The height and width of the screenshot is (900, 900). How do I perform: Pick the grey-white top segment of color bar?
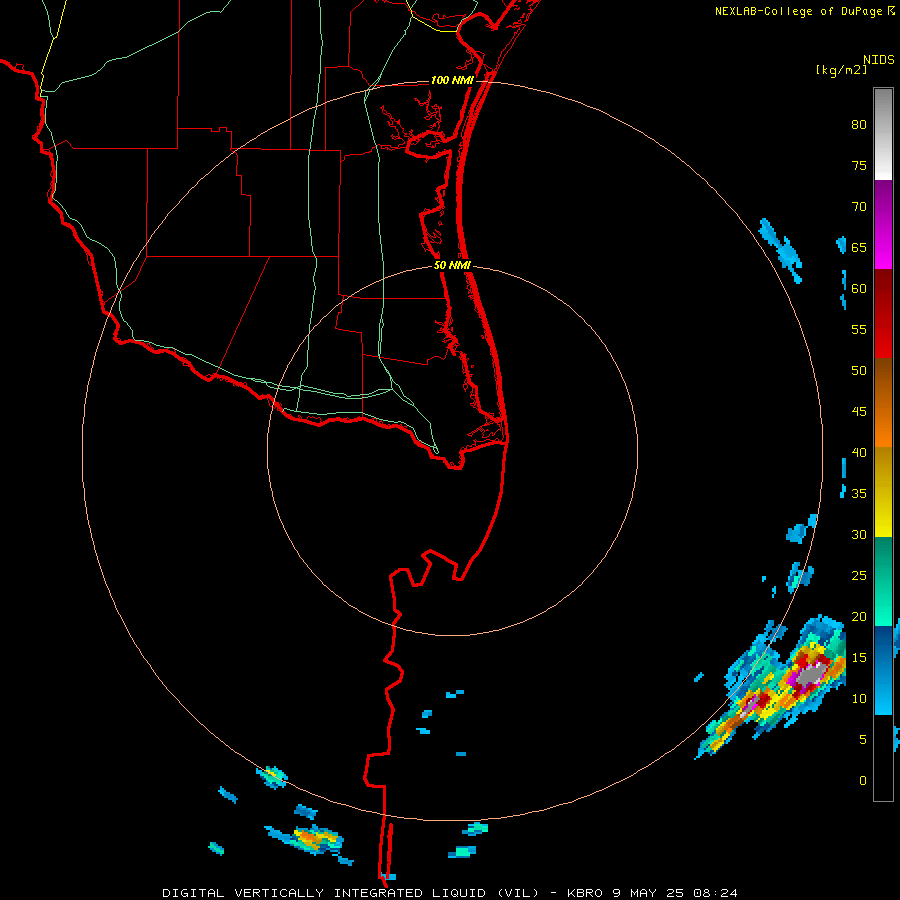883,134
